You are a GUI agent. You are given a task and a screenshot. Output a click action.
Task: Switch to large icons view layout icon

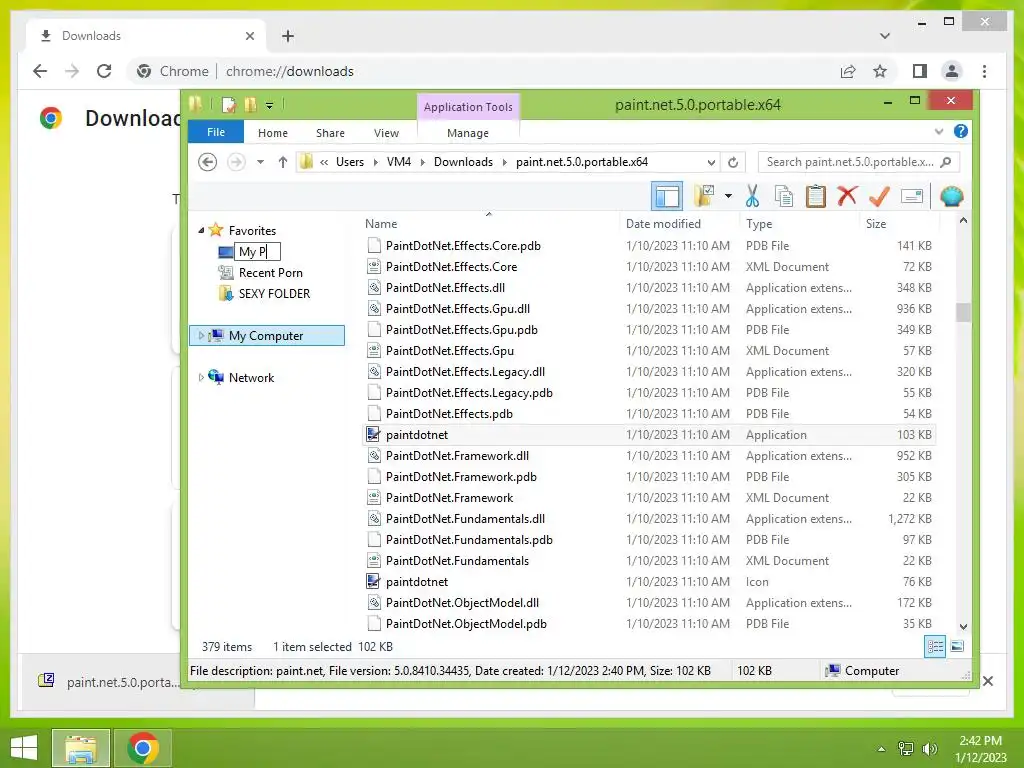957,647
